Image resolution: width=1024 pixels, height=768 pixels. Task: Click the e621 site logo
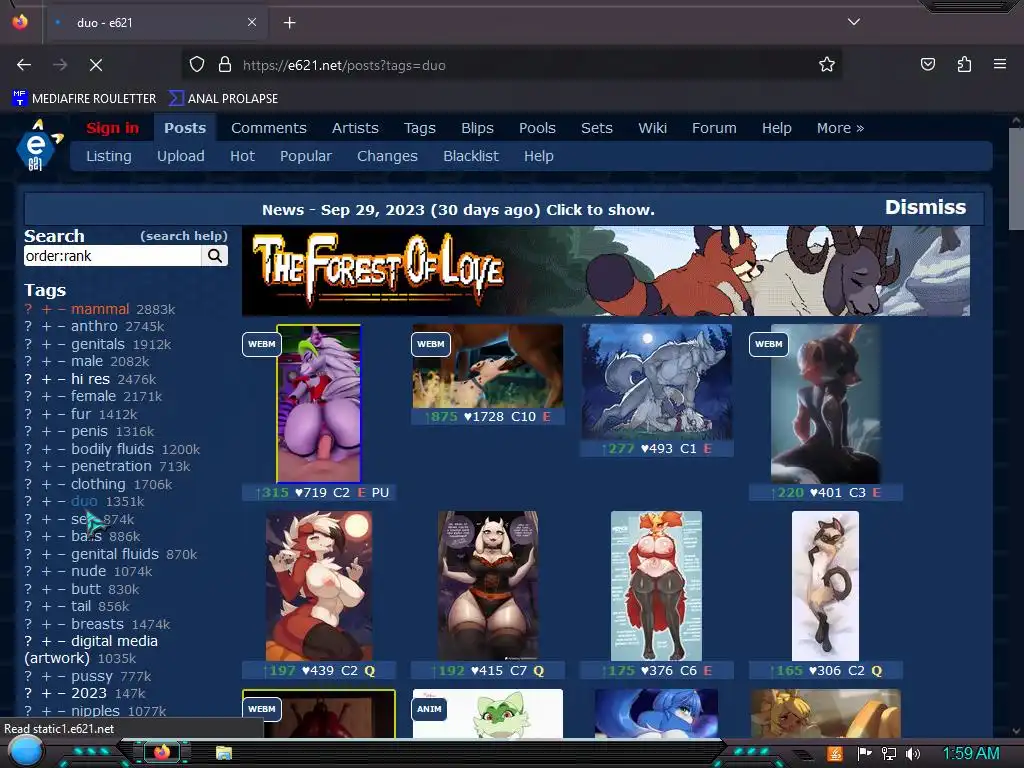pyautogui.click(x=38, y=146)
